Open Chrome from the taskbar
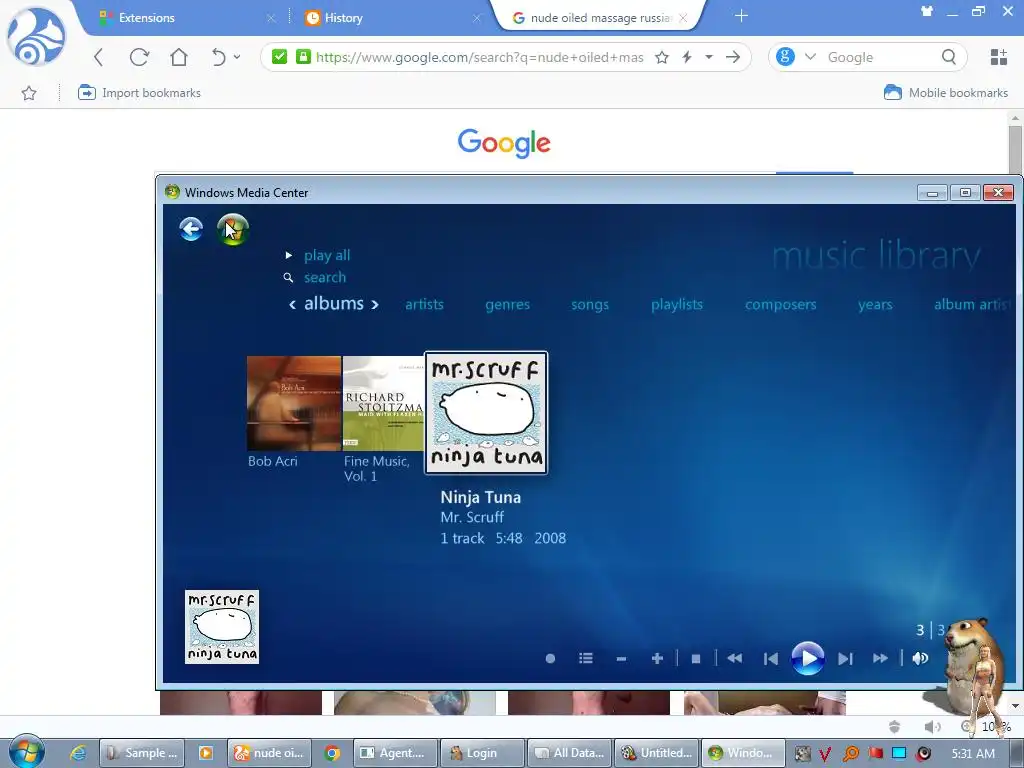The height and width of the screenshot is (768, 1024). [x=332, y=753]
